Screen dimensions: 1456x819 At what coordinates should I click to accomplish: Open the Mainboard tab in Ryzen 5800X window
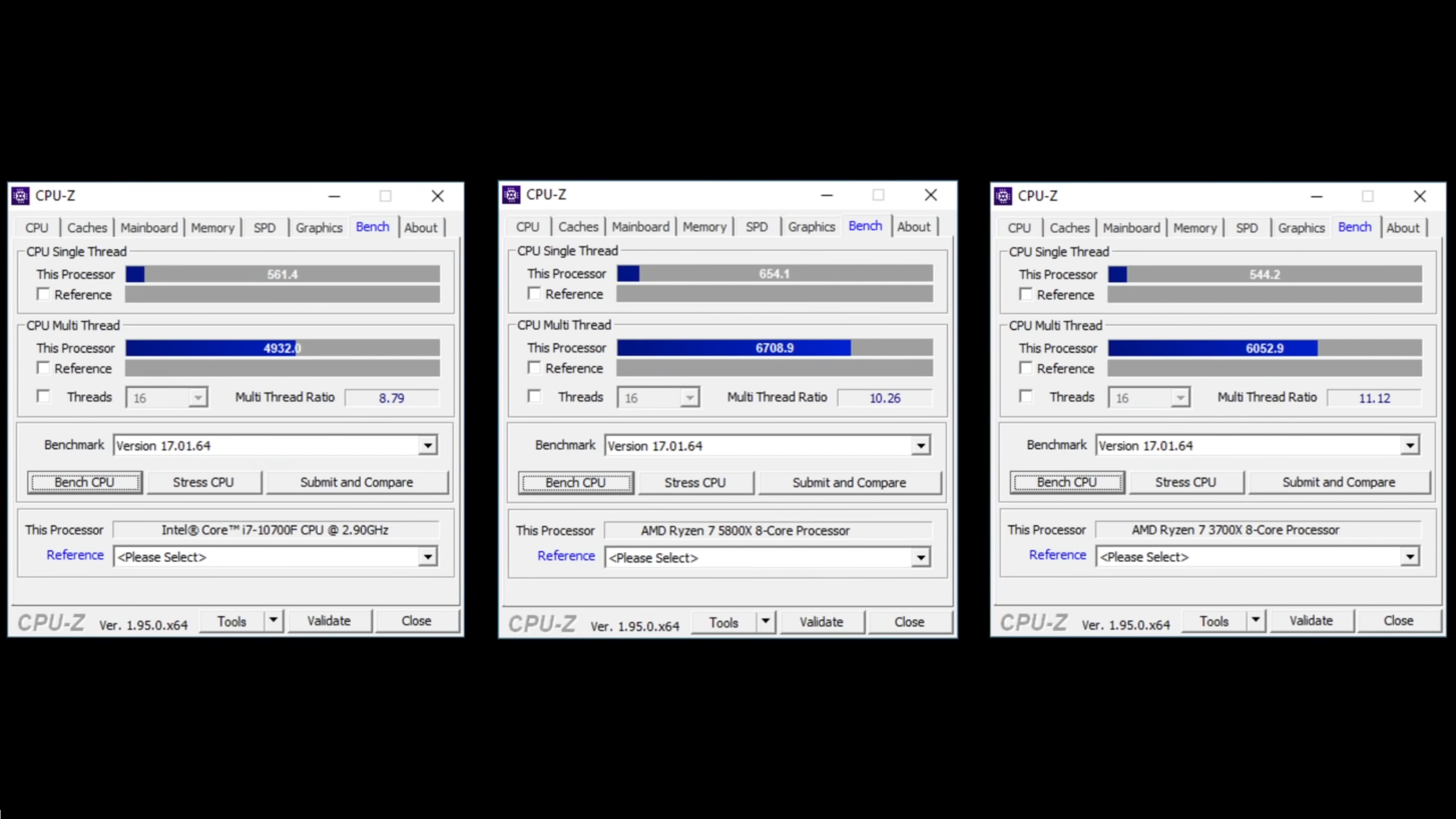pyautogui.click(x=640, y=226)
